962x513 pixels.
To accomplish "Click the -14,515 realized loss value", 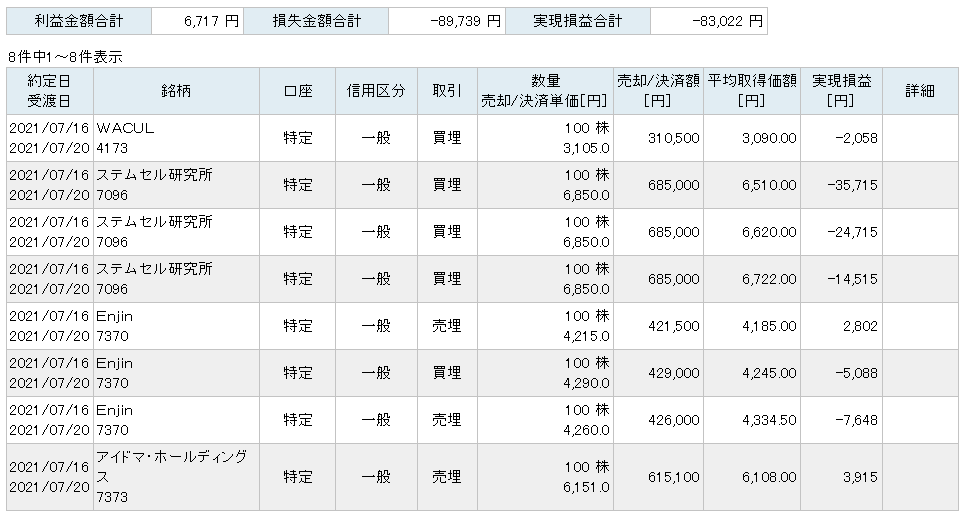I will click(853, 279).
